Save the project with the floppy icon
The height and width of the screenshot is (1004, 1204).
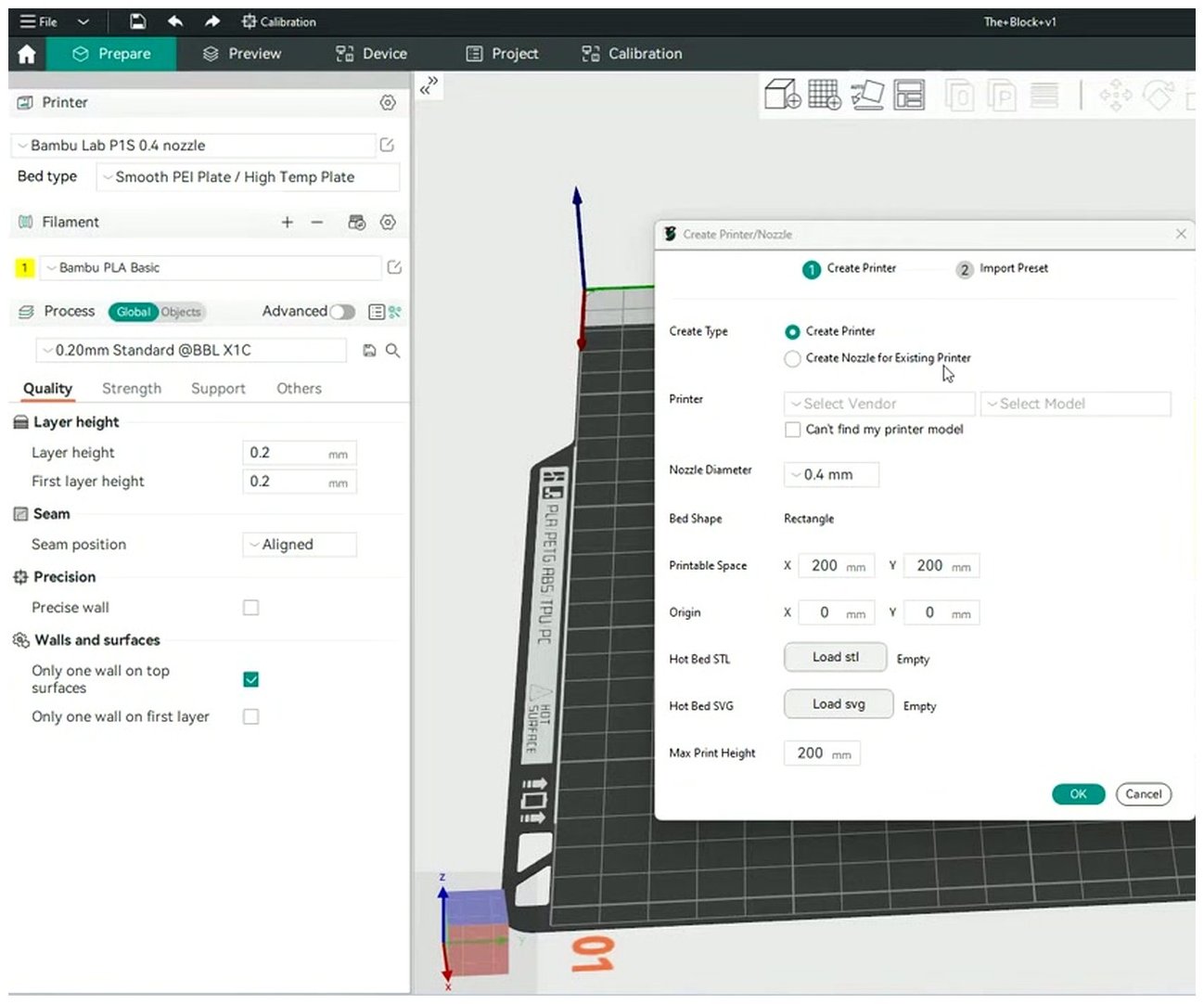[x=137, y=21]
